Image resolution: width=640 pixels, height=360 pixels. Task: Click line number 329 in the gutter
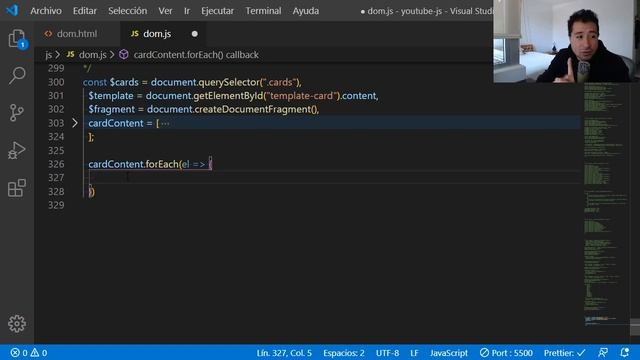pos(56,205)
